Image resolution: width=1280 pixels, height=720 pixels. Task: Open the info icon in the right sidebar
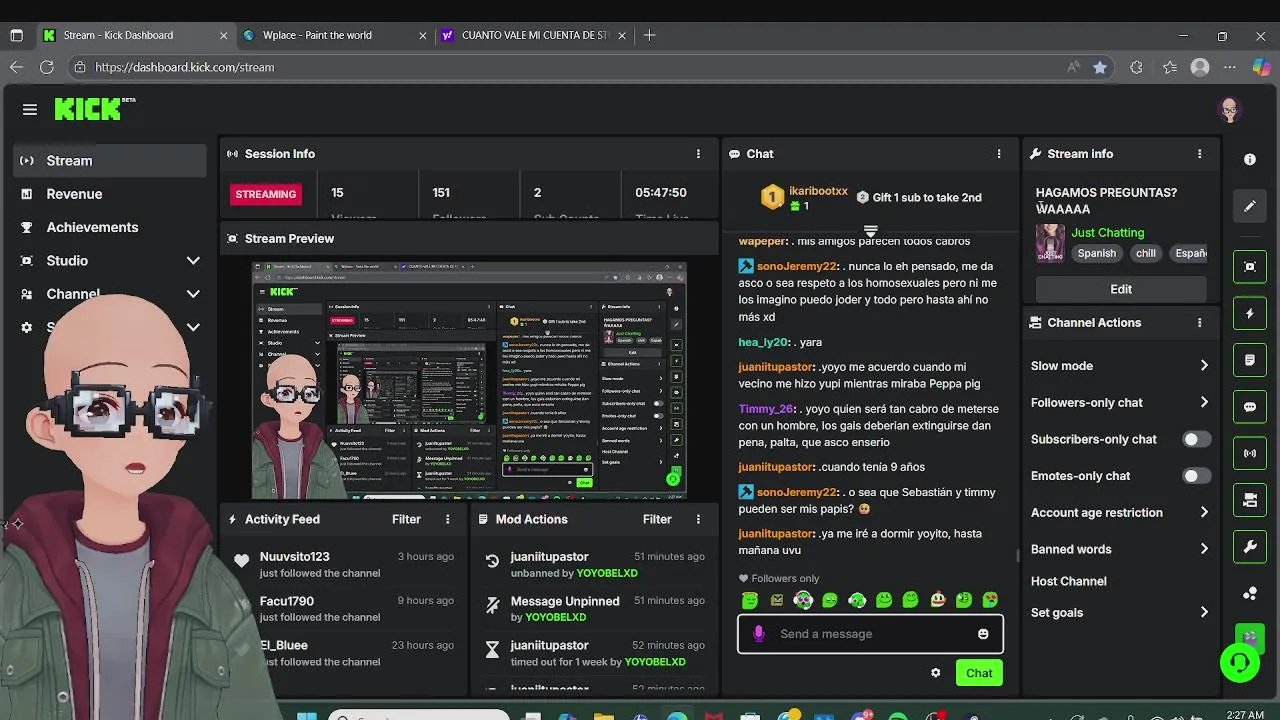click(x=1250, y=159)
